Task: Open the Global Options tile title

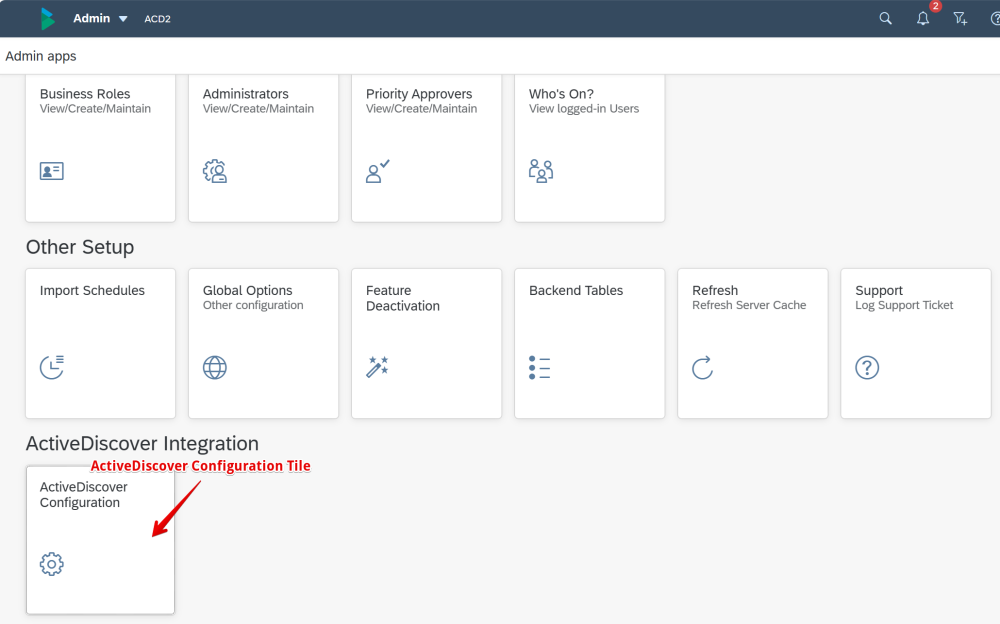Action: pos(247,290)
